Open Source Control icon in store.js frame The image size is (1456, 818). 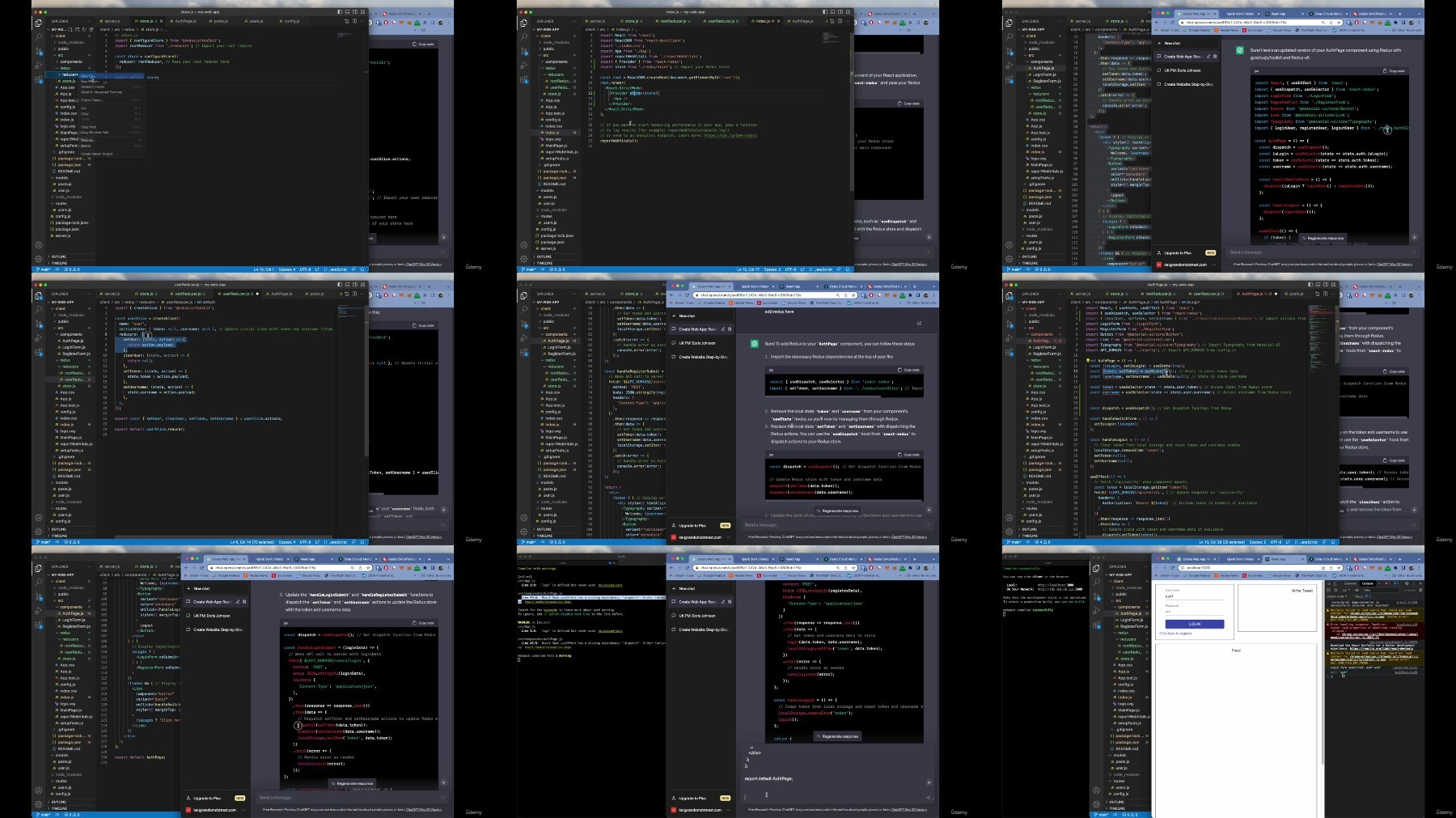click(x=38, y=51)
